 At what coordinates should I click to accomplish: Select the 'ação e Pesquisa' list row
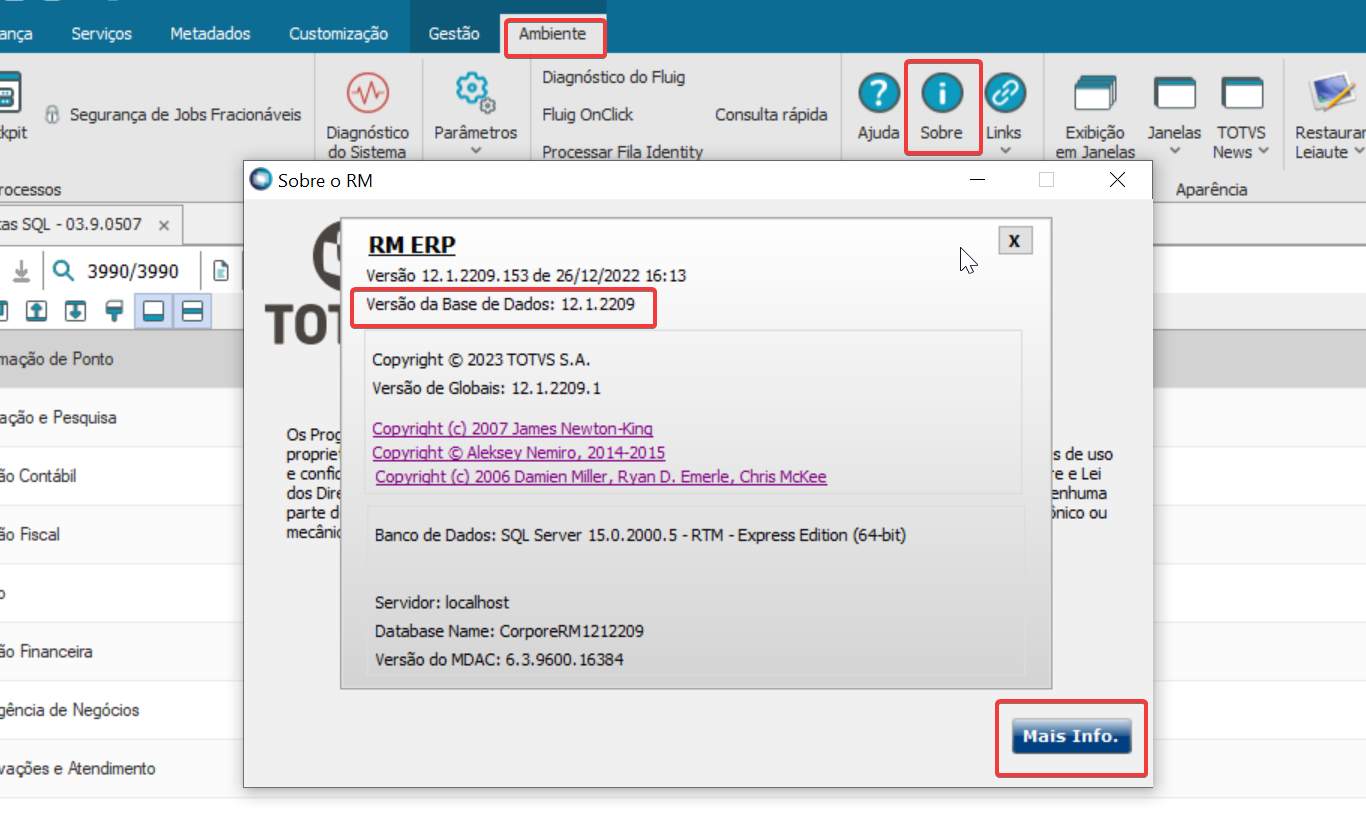[x=122, y=418]
